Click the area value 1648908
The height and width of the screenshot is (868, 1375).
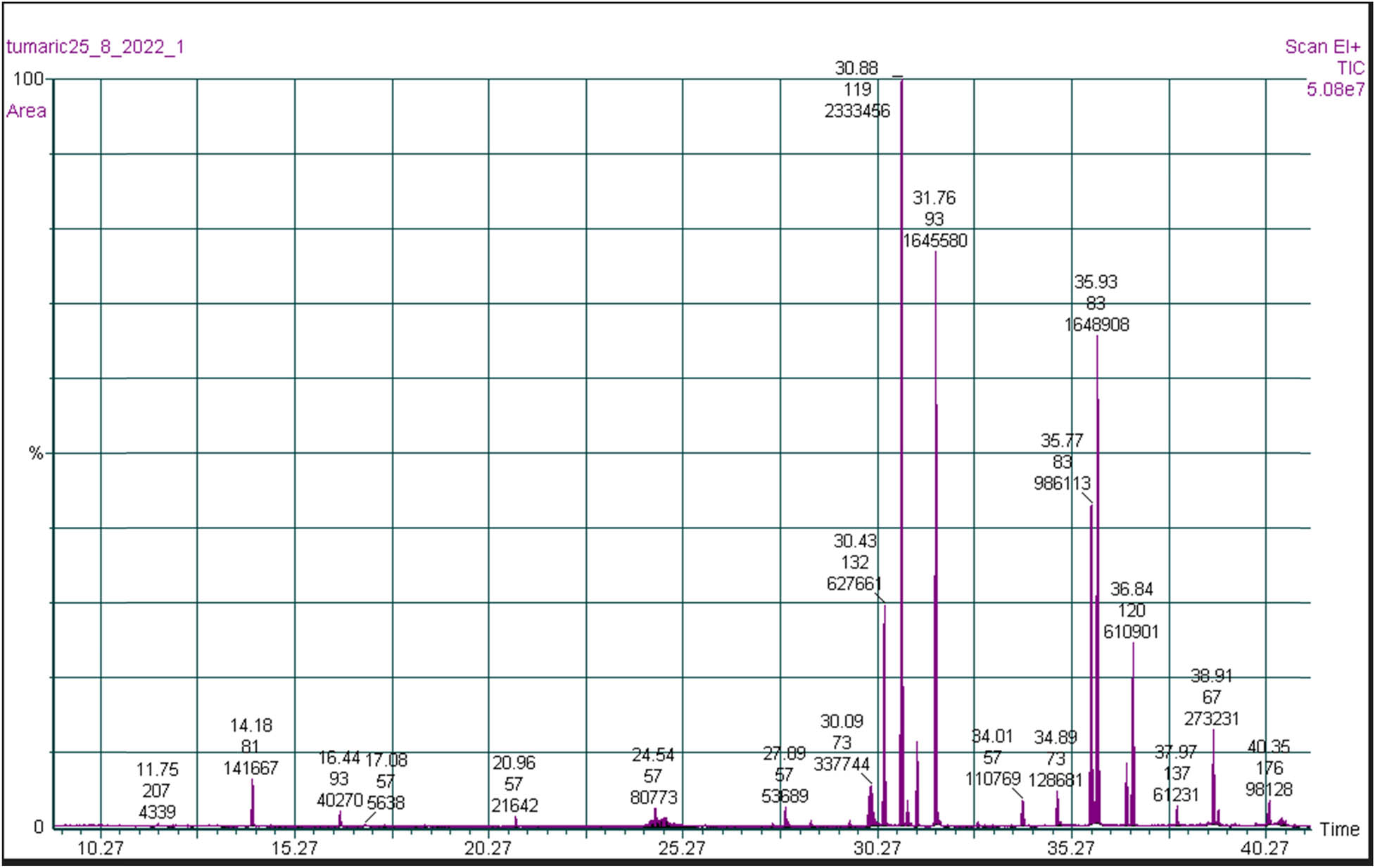coord(1096,325)
